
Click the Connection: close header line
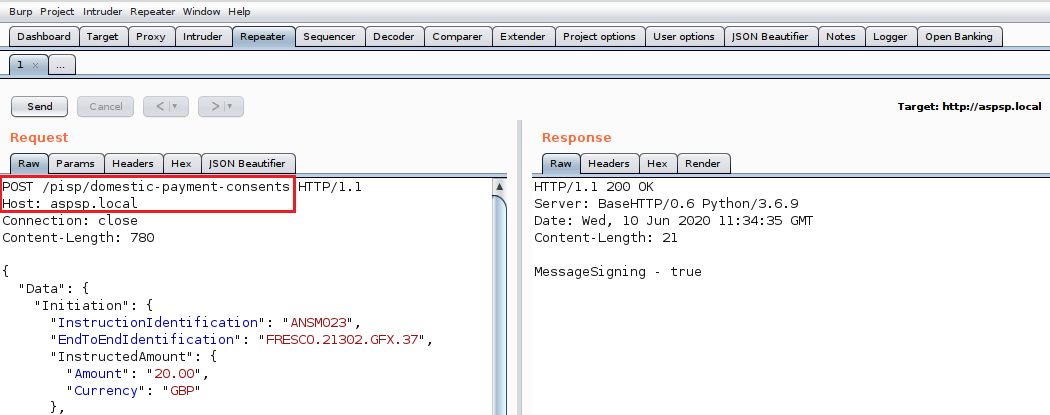70,220
